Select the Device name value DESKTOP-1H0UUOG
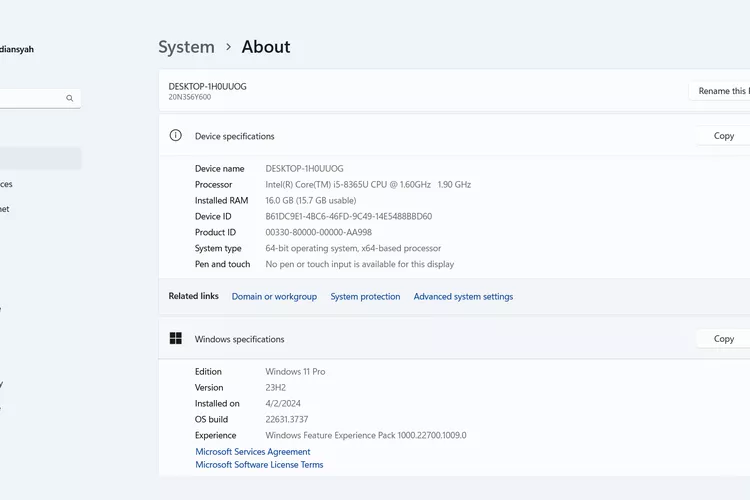Image resolution: width=750 pixels, height=500 pixels. [x=304, y=168]
